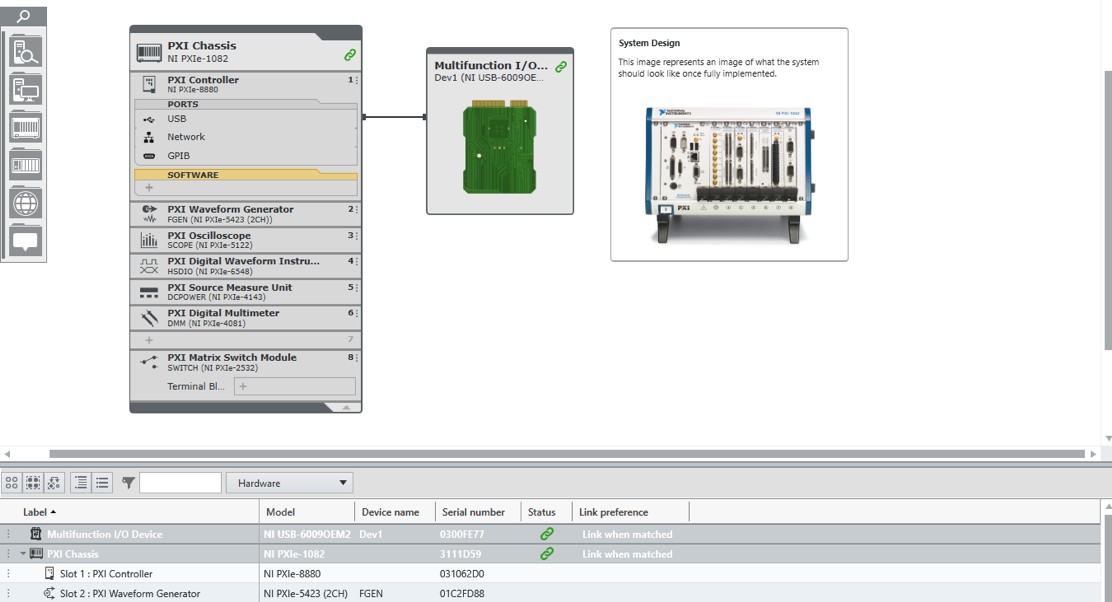Open slot 3 Oscilloscope options dots
Viewport: 1112px width, 602px height.
356,235
